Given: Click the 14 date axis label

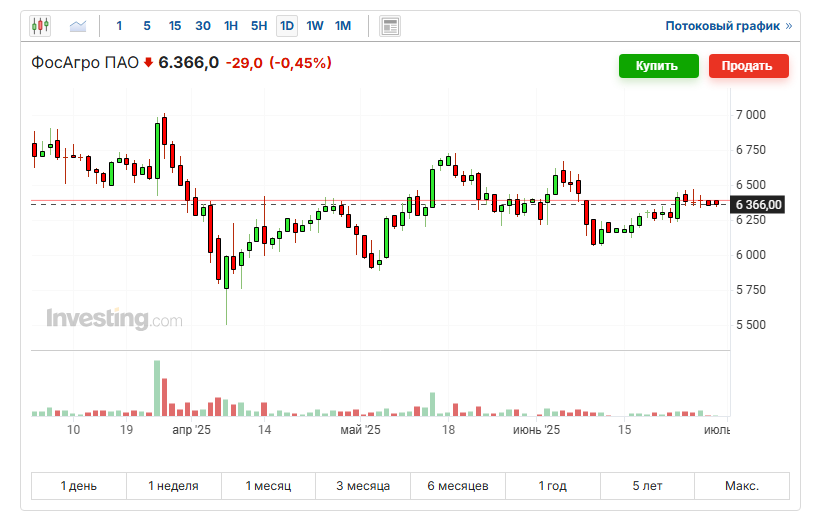Looking at the screenshot, I should click(x=265, y=430).
